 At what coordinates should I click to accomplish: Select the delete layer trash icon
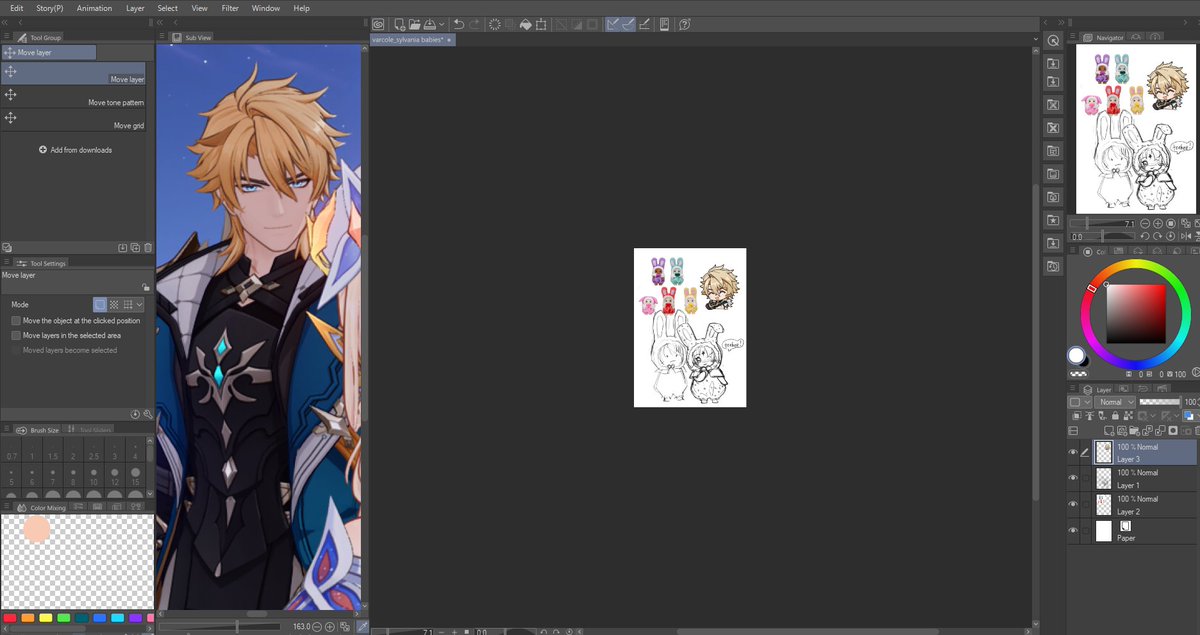1197,431
